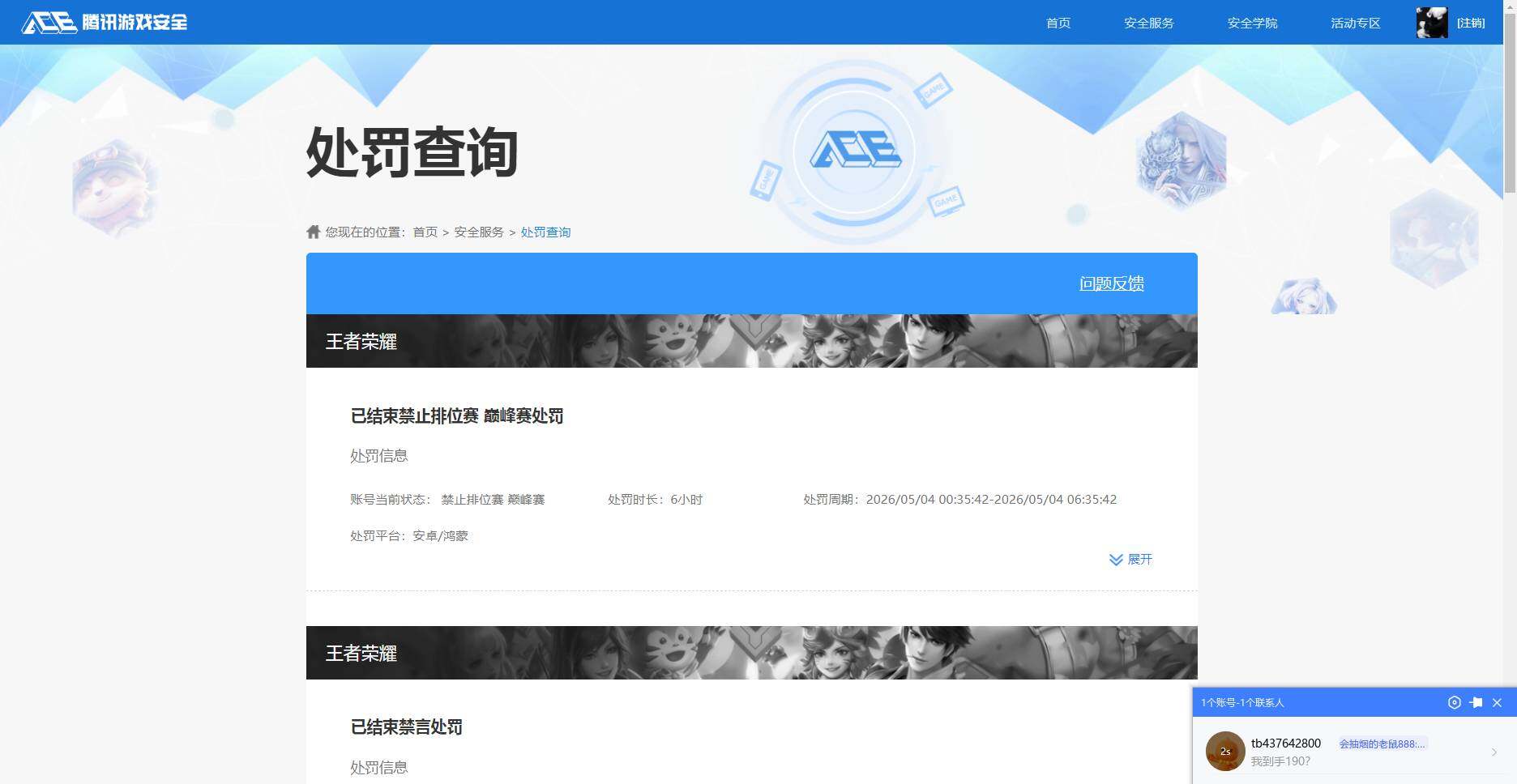This screenshot has width=1517, height=784.
Task: Click the ACE 腾讯游戏安全 logo
Action: coord(104,22)
